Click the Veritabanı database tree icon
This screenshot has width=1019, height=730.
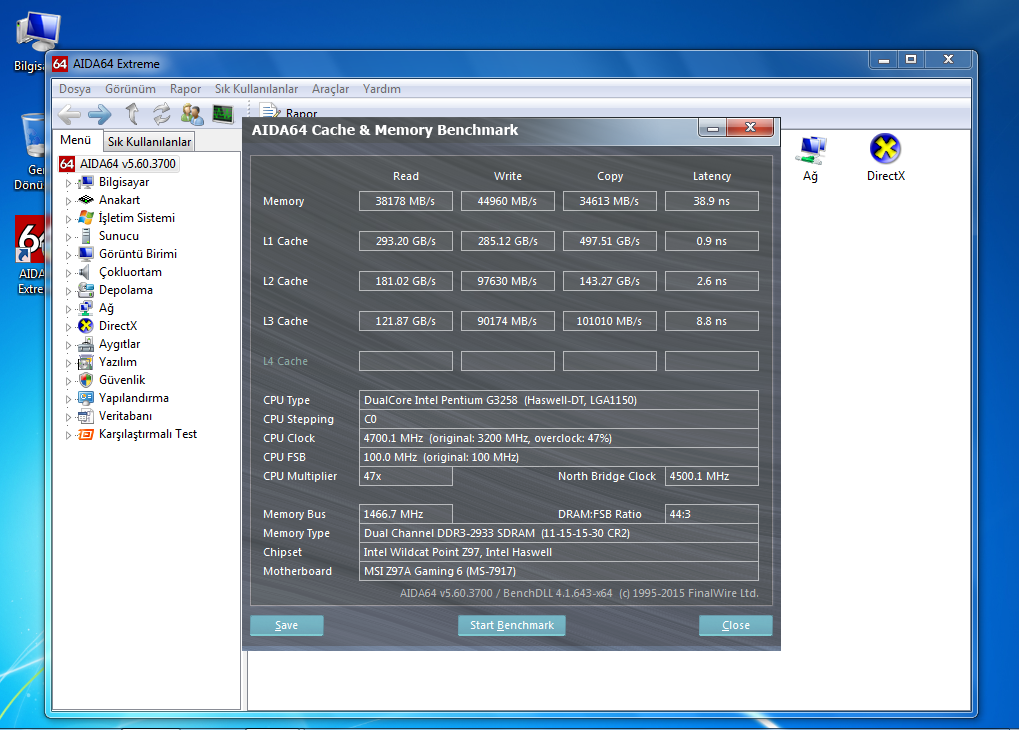[x=86, y=416]
